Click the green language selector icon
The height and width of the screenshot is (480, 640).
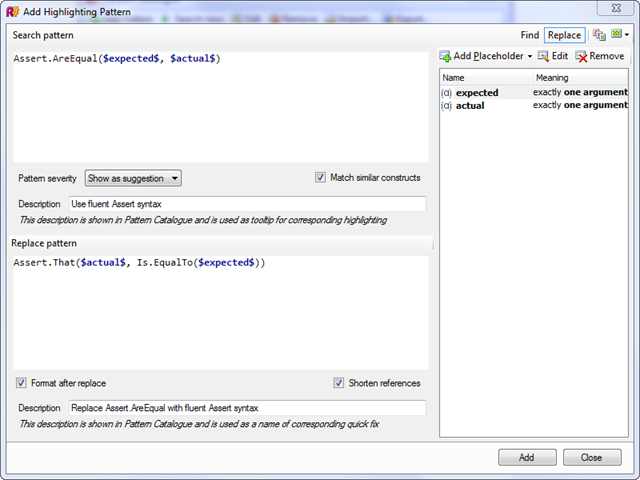(x=615, y=35)
